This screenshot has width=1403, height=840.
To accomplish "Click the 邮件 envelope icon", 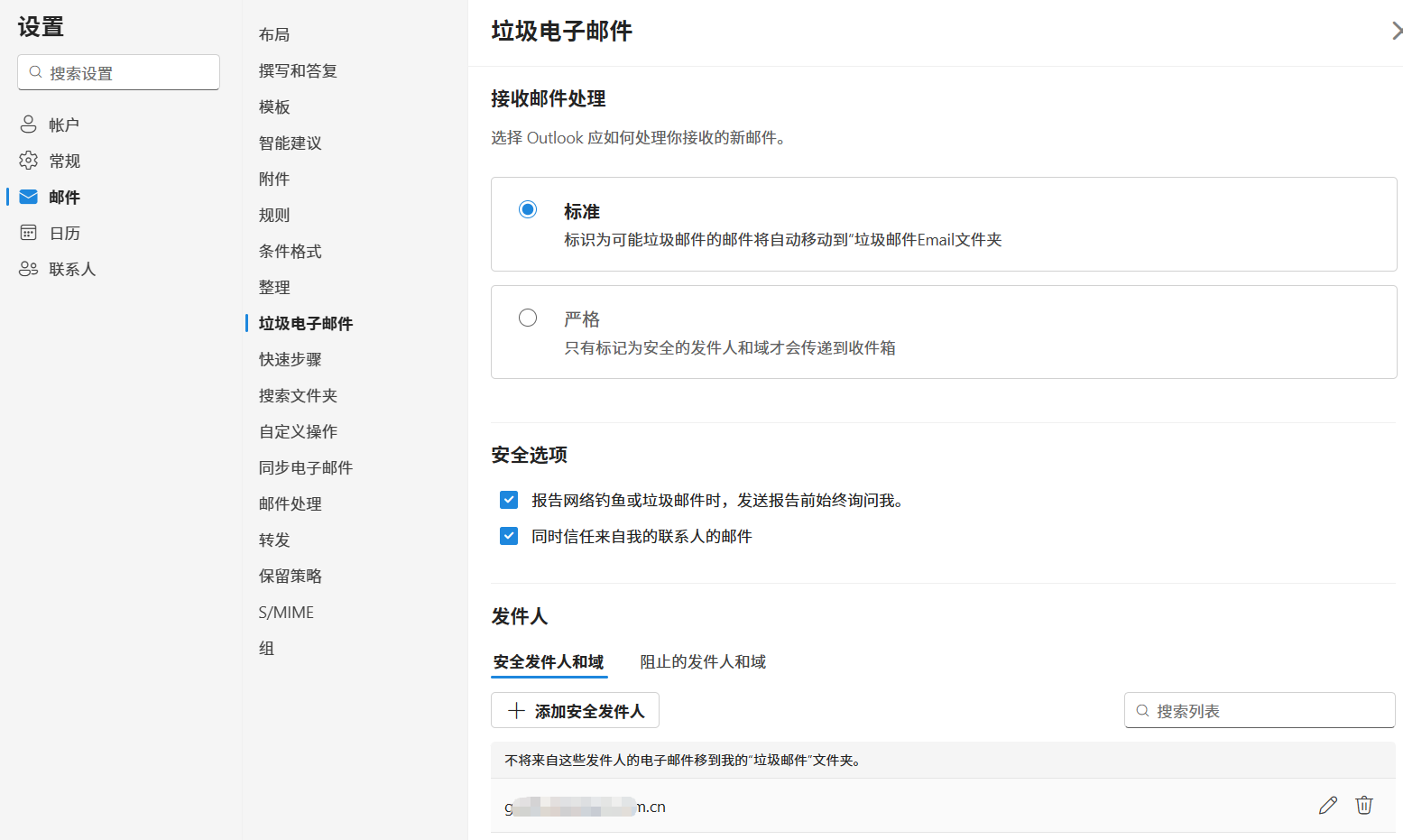I will pos(29,197).
